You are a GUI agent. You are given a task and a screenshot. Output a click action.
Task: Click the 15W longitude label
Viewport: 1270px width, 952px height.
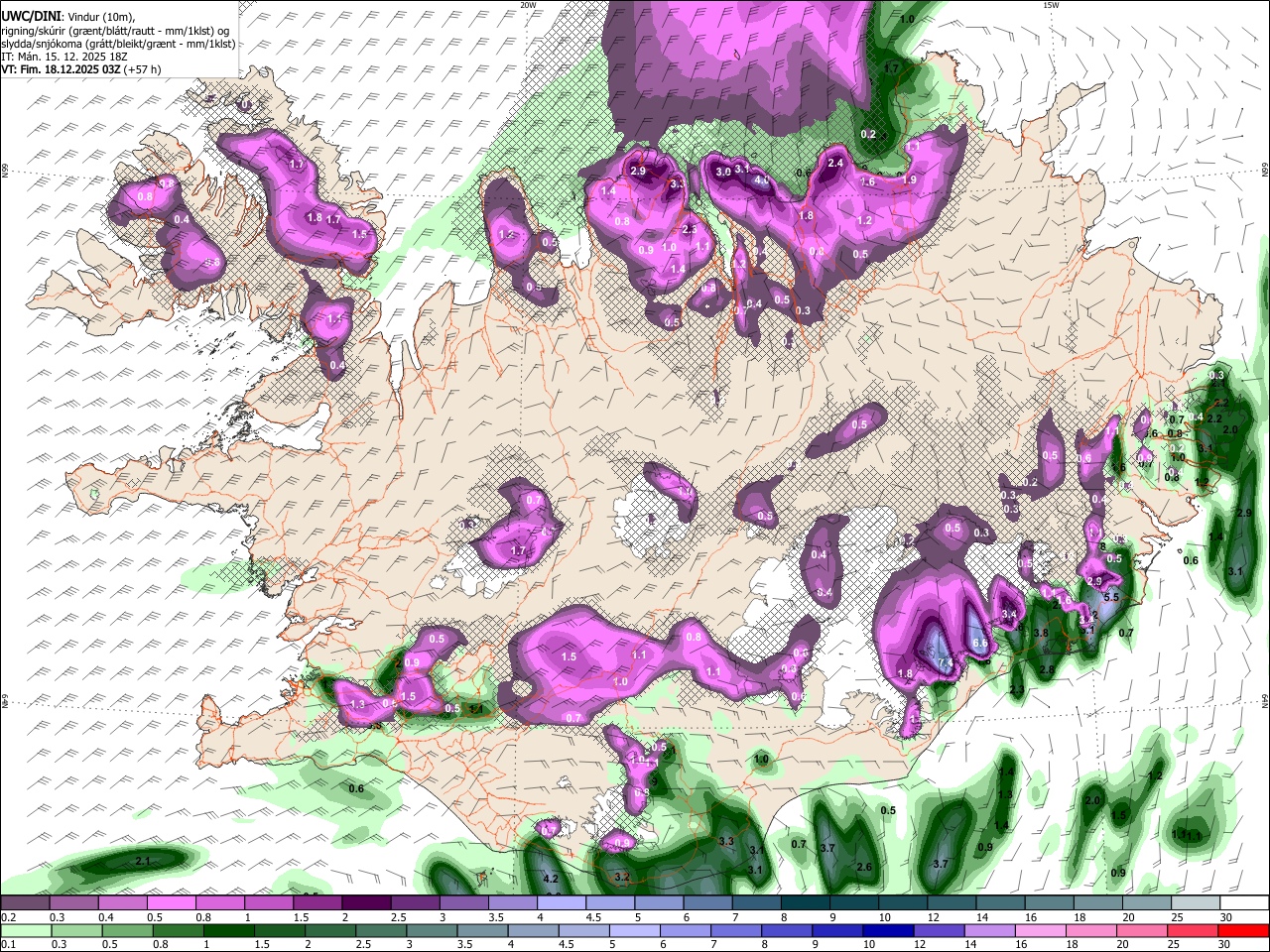point(1051,5)
